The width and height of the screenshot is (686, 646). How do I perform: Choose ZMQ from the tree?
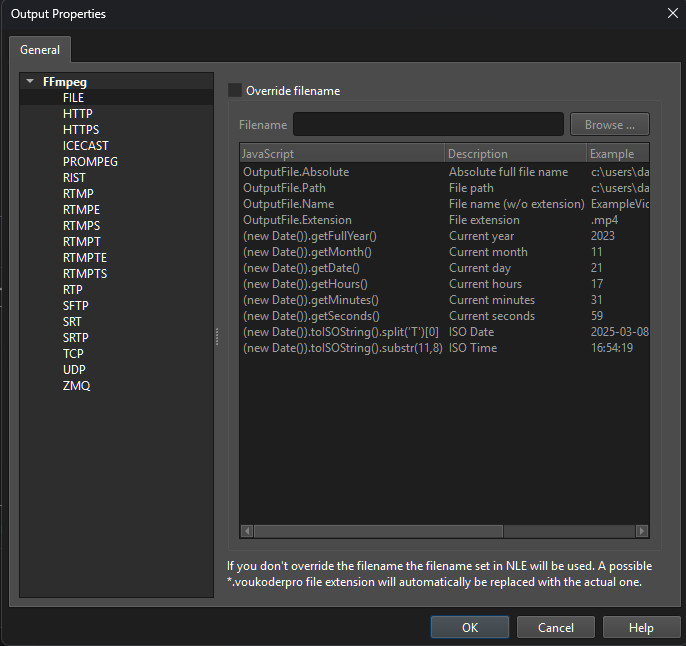pyautogui.click(x=76, y=386)
